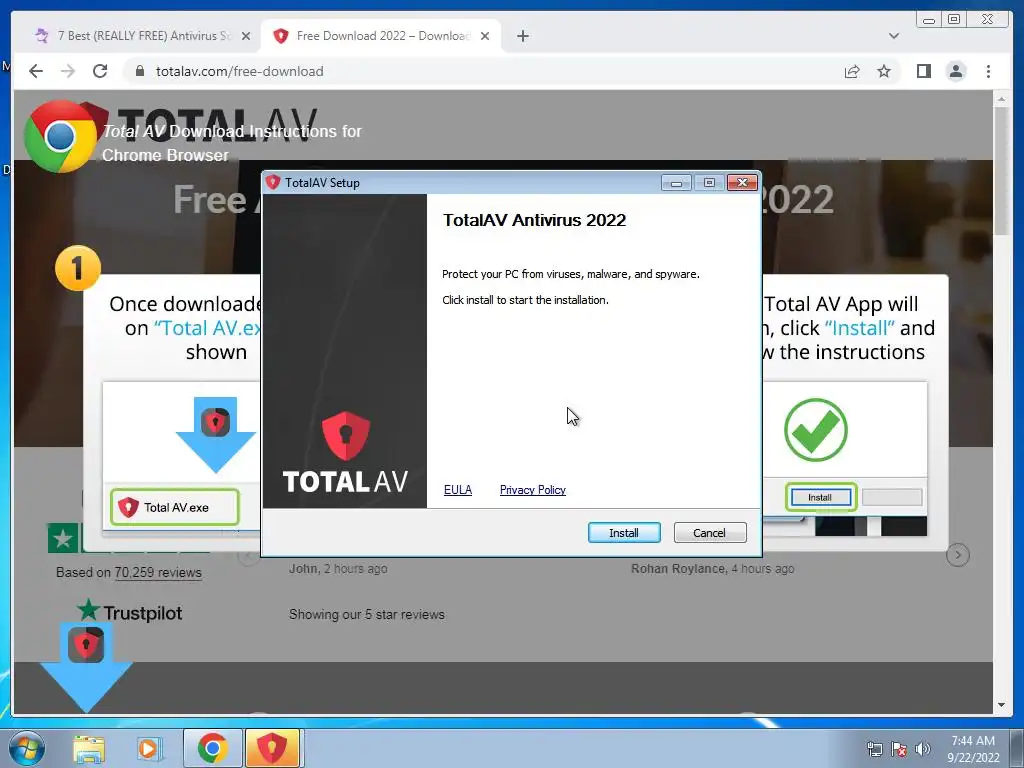Screen dimensions: 1024x768
Task: Select the Free Download 2022 tab
Action: [x=380, y=36]
